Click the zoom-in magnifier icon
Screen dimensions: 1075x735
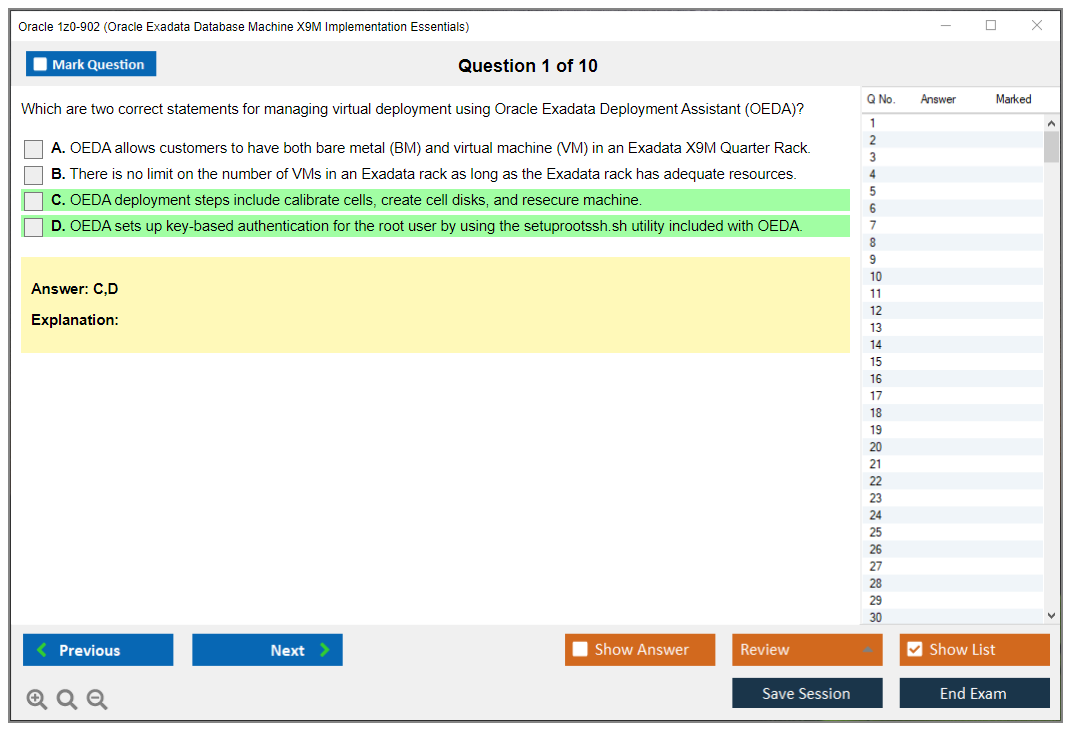tap(36, 699)
